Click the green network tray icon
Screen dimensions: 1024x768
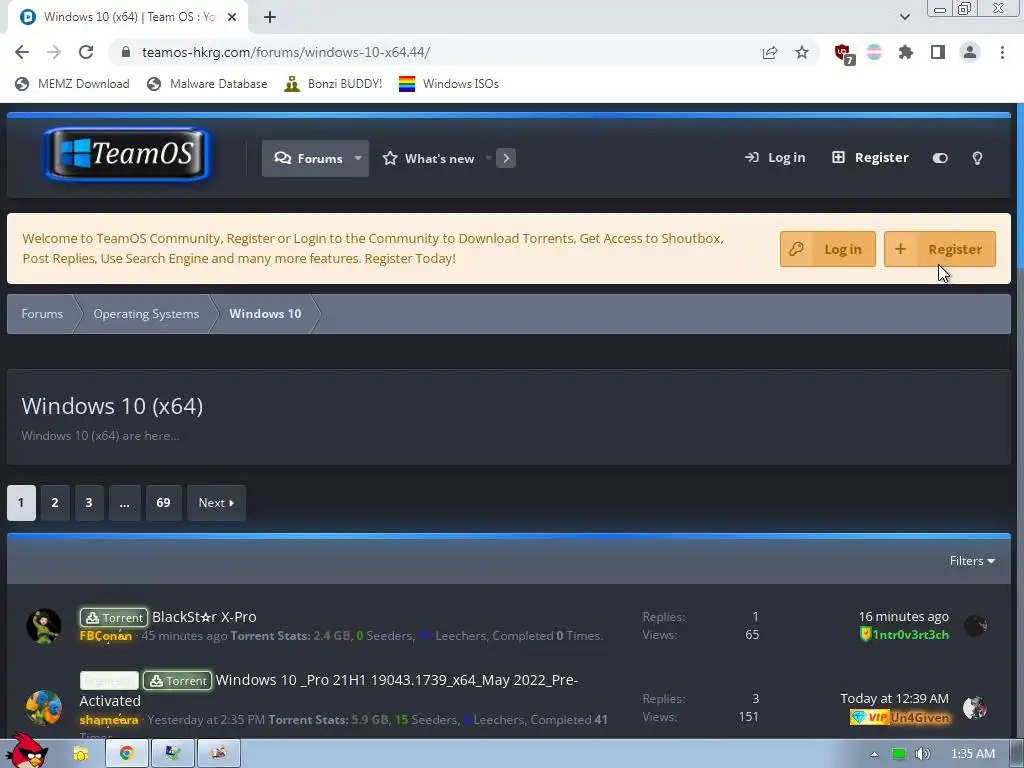point(899,754)
